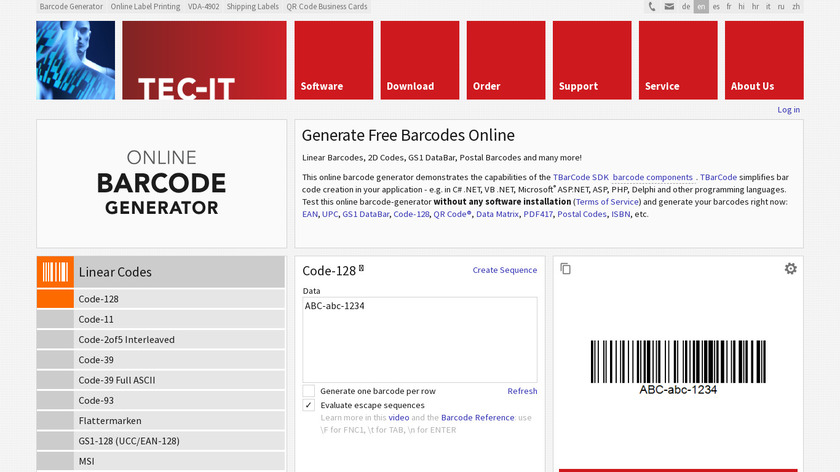Open the QR Code link
Viewport: 840px width, 472px height.
tap(453, 214)
